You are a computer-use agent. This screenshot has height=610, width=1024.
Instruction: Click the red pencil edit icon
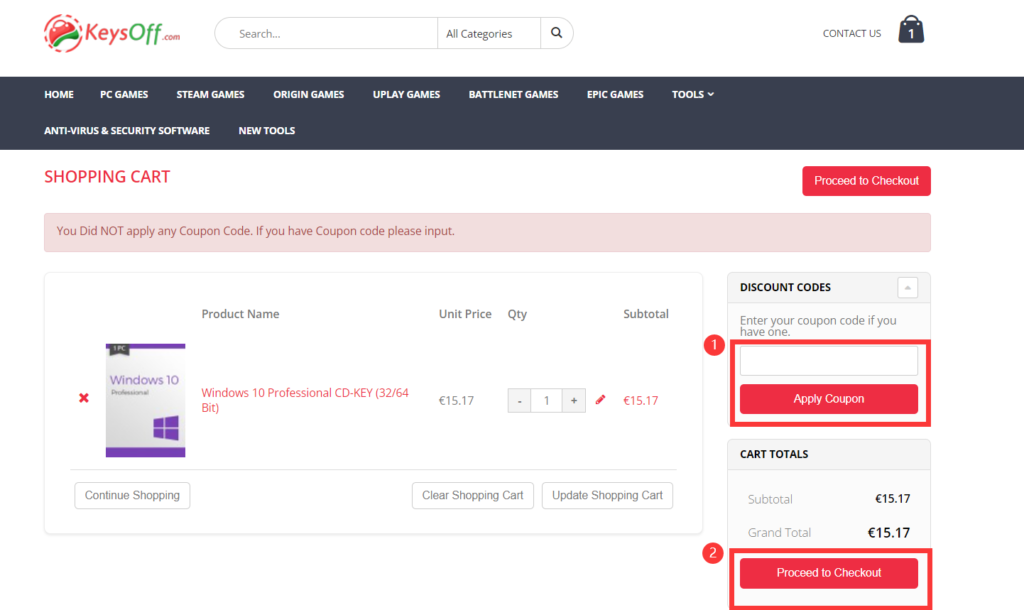[600, 400]
